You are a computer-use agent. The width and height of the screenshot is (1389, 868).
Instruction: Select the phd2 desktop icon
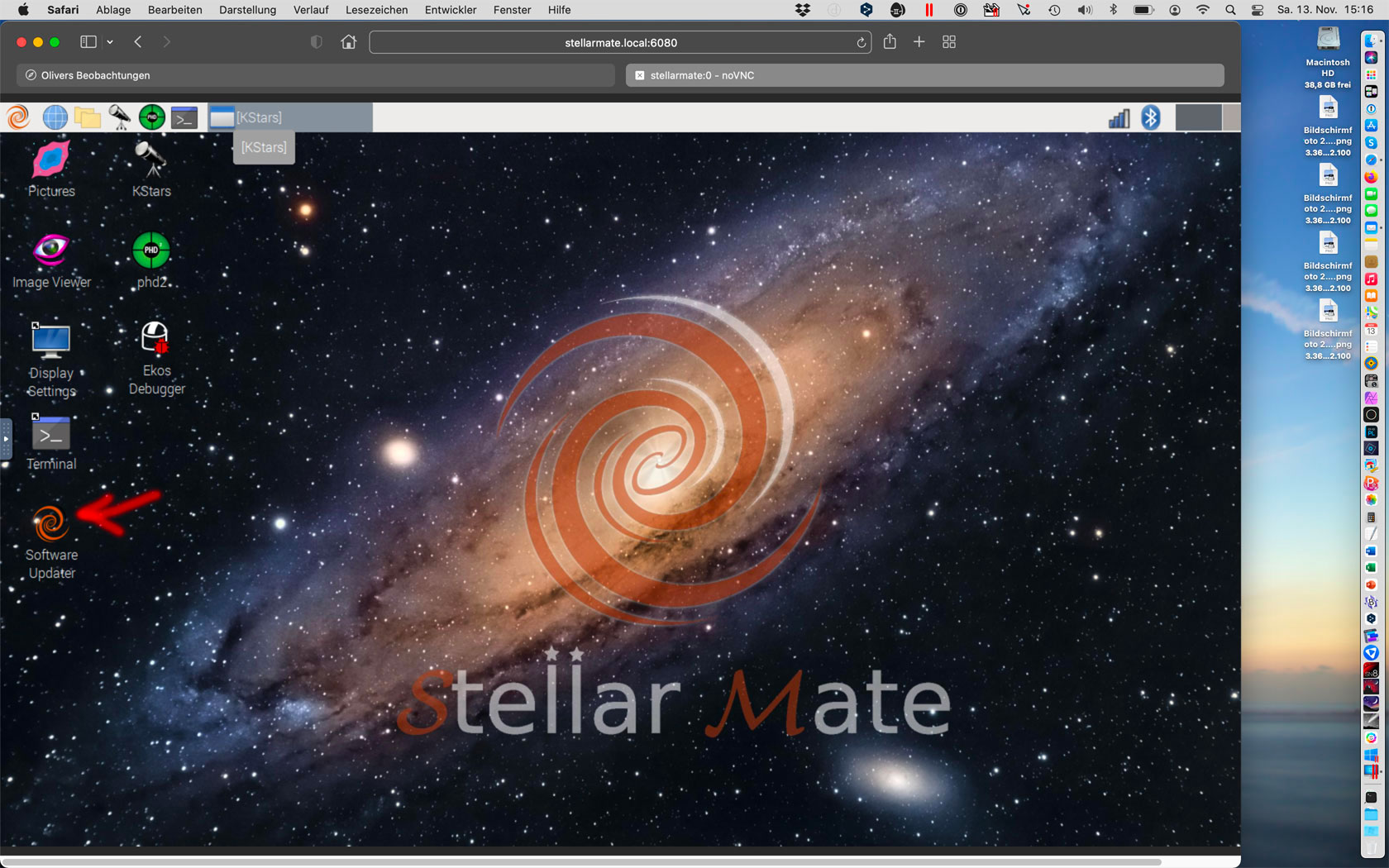pyautogui.click(x=151, y=261)
